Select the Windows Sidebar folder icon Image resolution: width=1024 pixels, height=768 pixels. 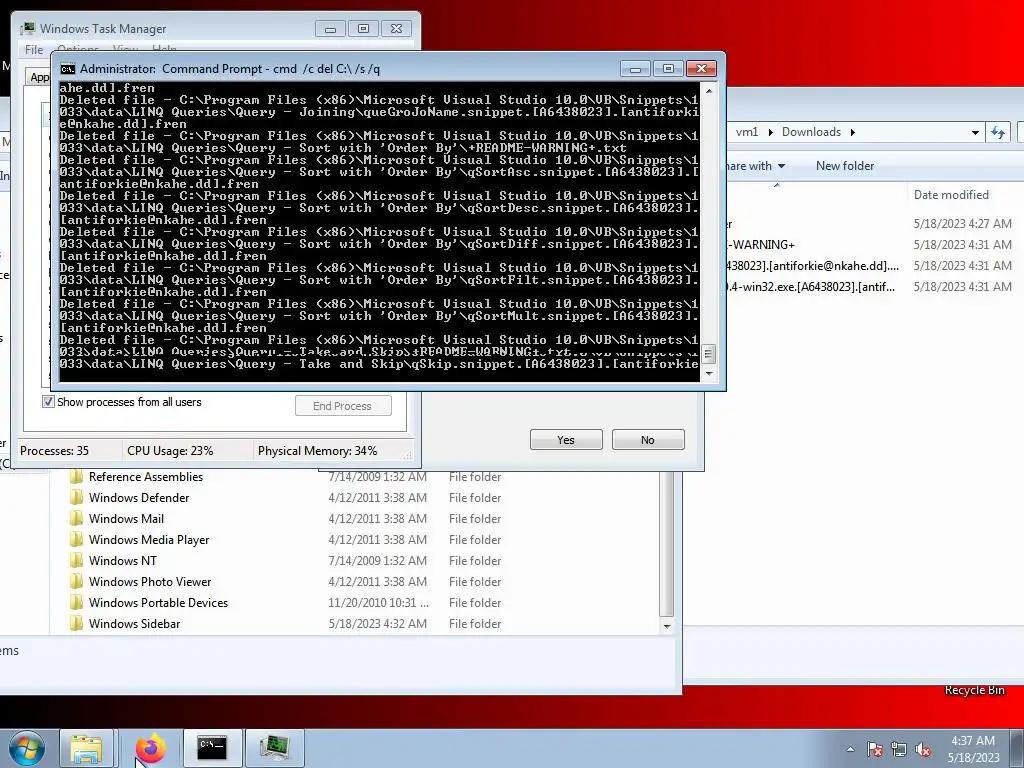click(x=76, y=623)
